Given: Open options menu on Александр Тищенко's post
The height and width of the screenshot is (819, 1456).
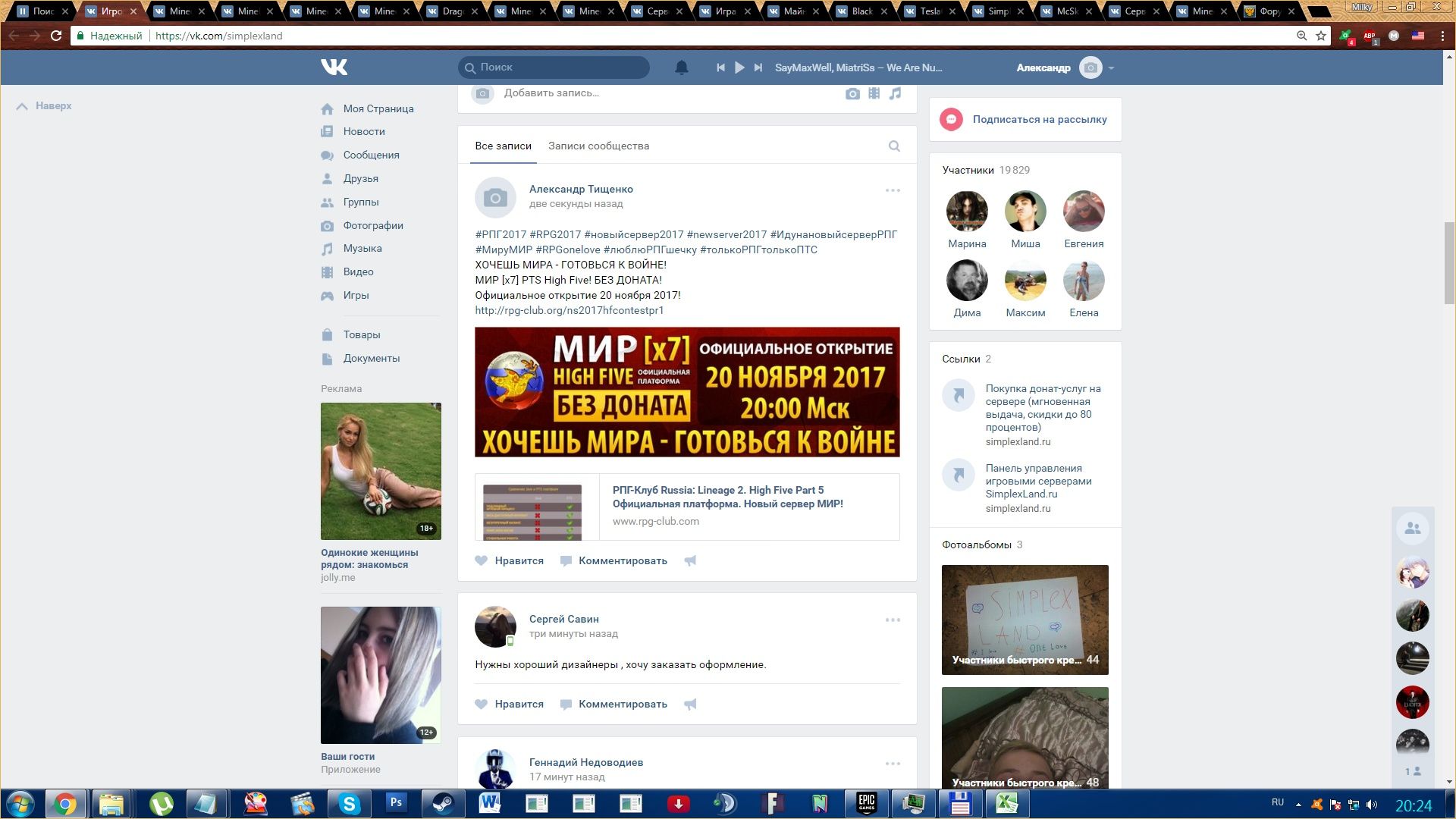Looking at the screenshot, I should (x=893, y=190).
